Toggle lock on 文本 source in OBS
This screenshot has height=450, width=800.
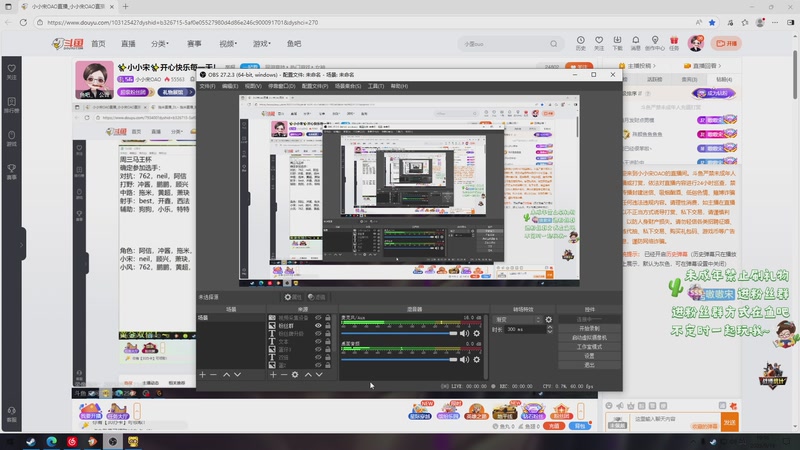pos(328,341)
